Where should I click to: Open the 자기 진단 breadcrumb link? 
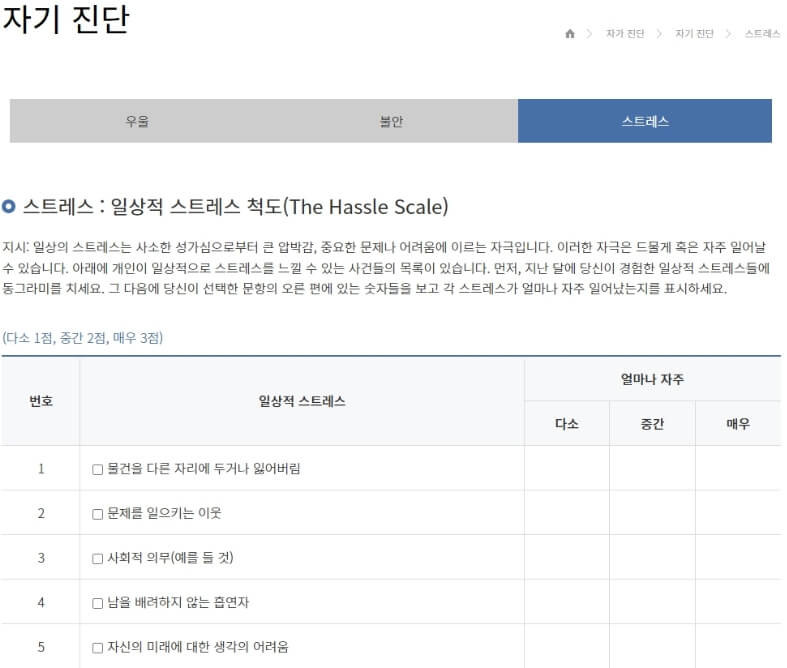(x=694, y=34)
